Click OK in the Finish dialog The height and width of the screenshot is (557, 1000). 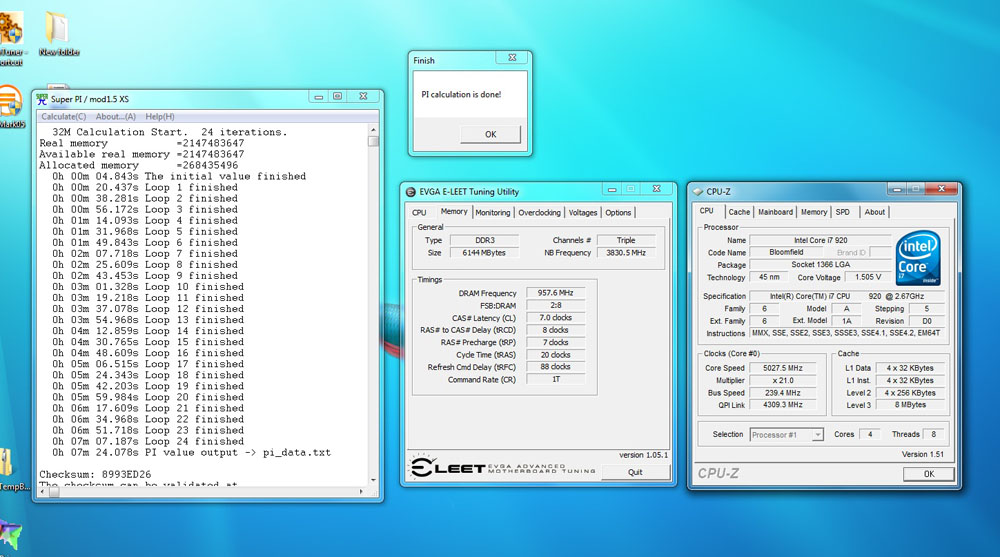pos(490,134)
